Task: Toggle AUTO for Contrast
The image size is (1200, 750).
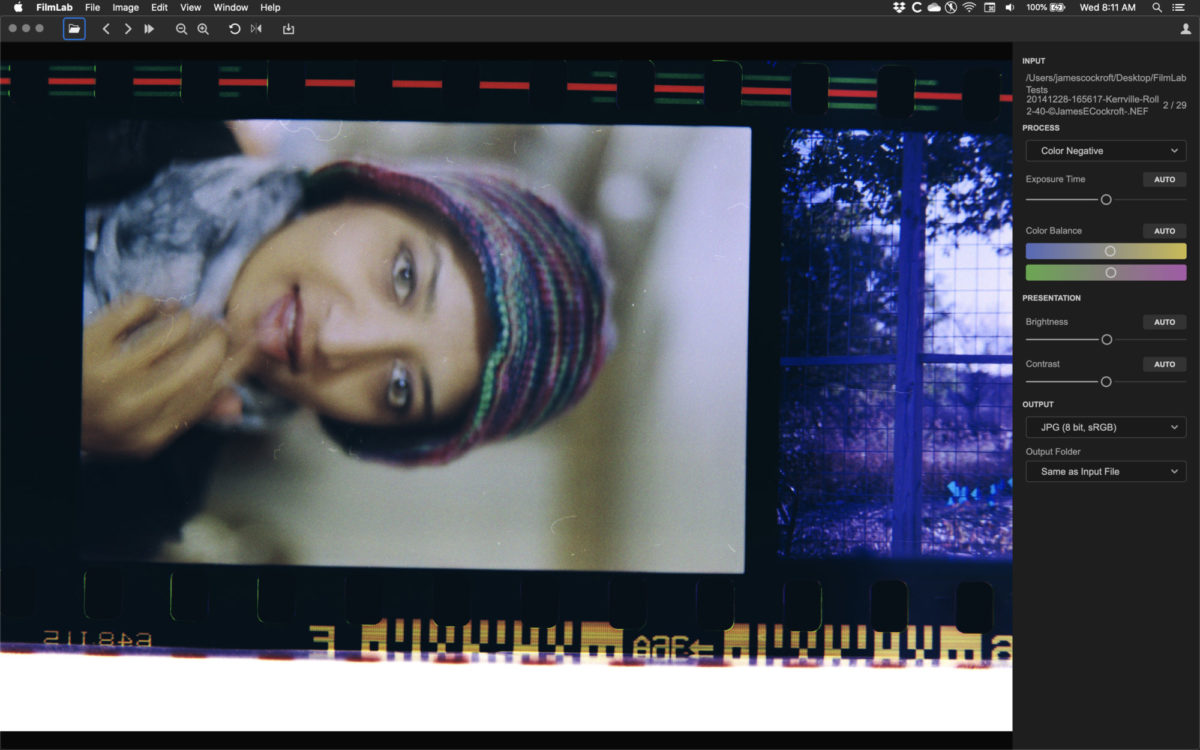Action: tap(1164, 364)
